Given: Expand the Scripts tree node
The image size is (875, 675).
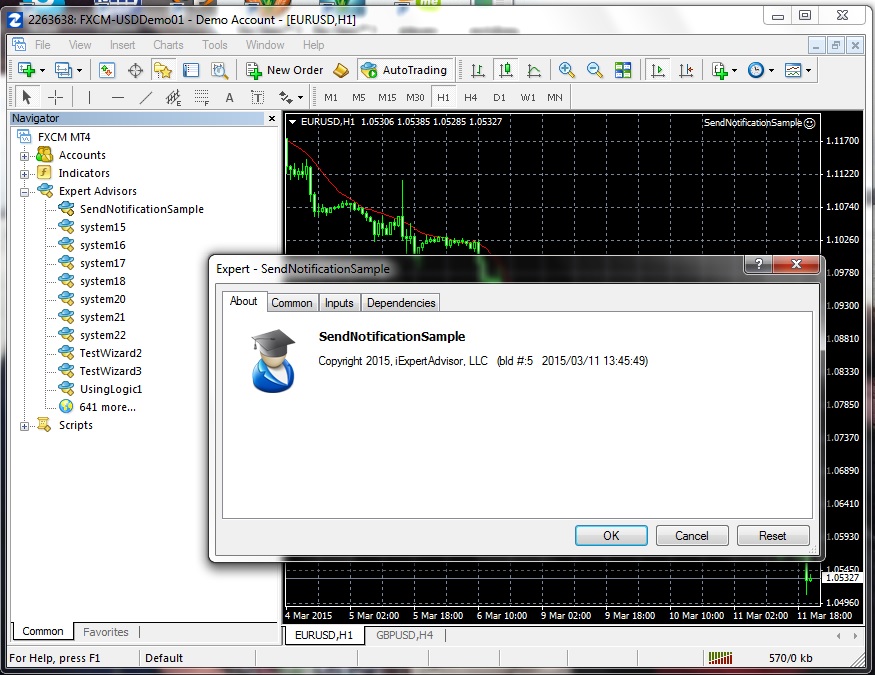Looking at the screenshot, I should (x=24, y=426).
